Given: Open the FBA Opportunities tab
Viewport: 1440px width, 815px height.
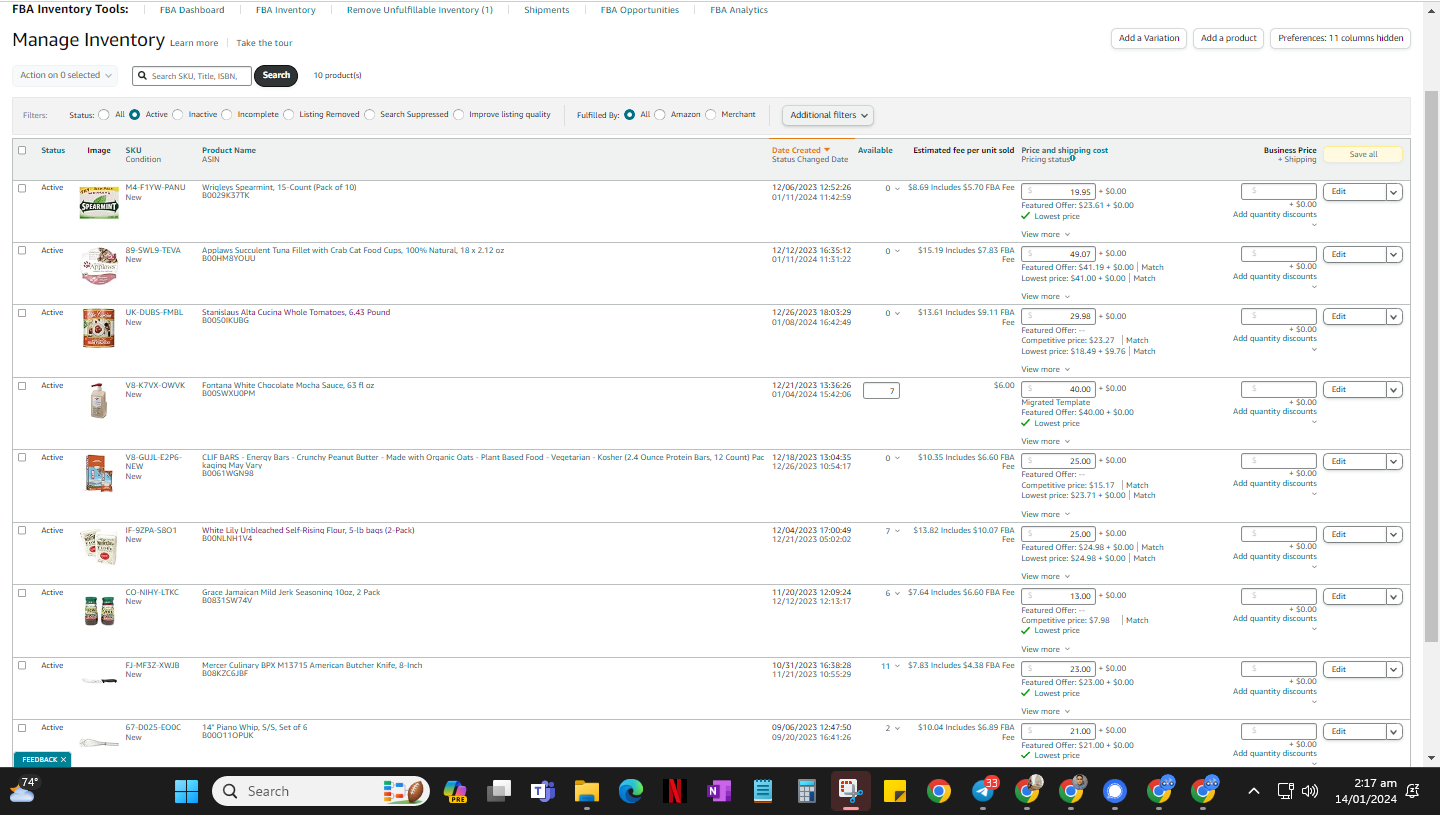Looking at the screenshot, I should pyautogui.click(x=640, y=10).
